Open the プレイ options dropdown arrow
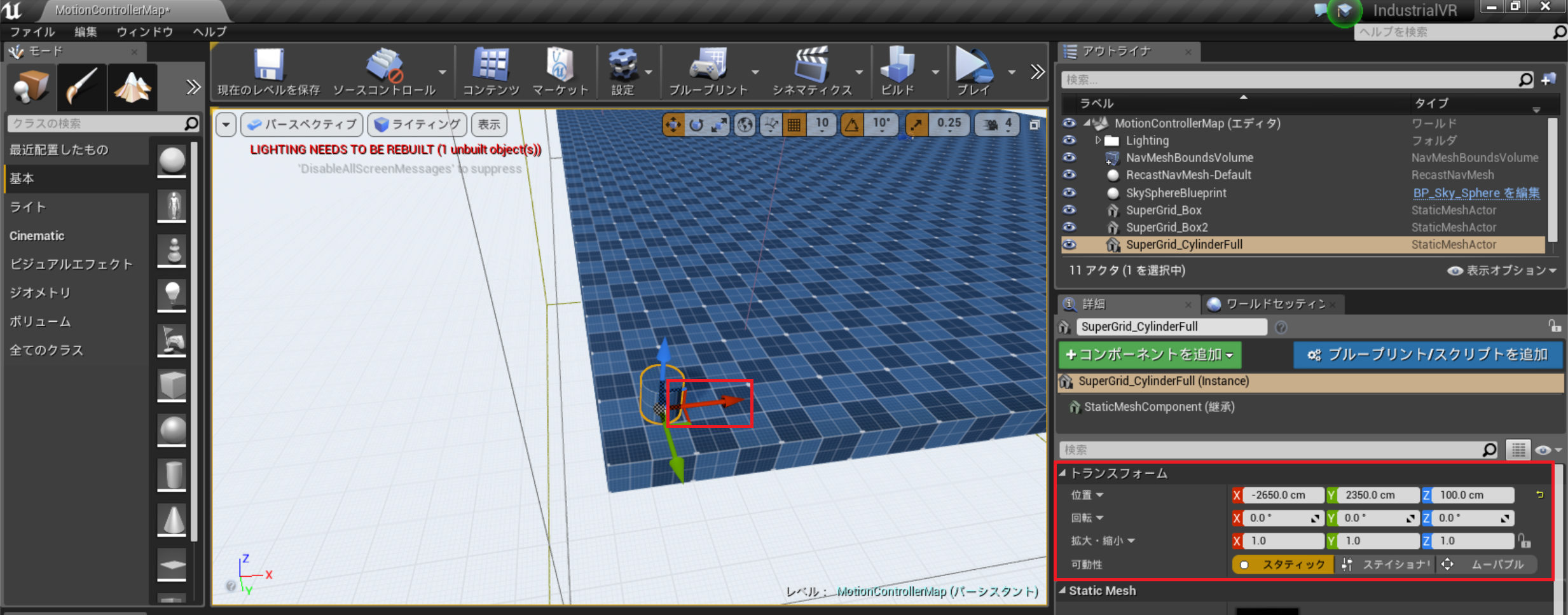This screenshot has height=615, width=1568. pos(1011,73)
